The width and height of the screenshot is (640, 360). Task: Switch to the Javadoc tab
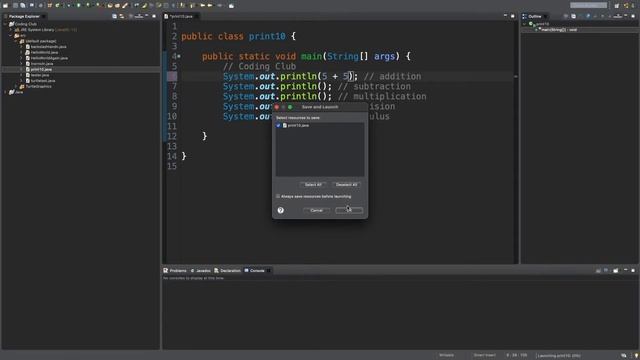coord(200,271)
